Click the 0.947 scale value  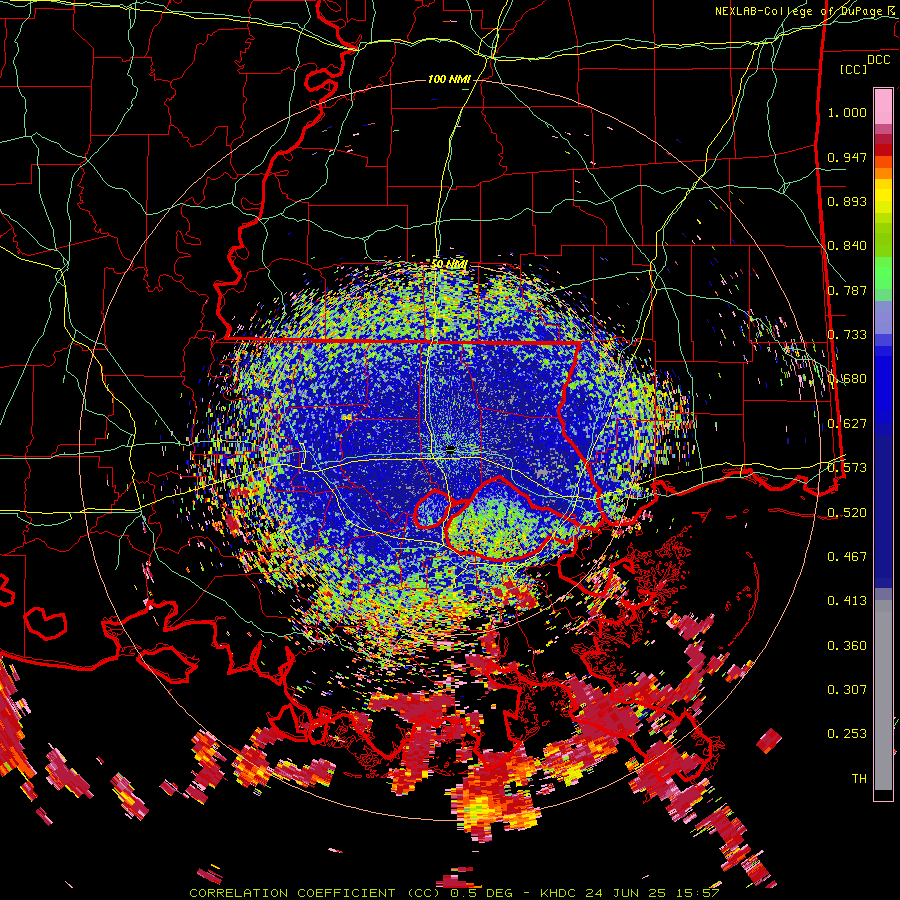click(x=847, y=157)
